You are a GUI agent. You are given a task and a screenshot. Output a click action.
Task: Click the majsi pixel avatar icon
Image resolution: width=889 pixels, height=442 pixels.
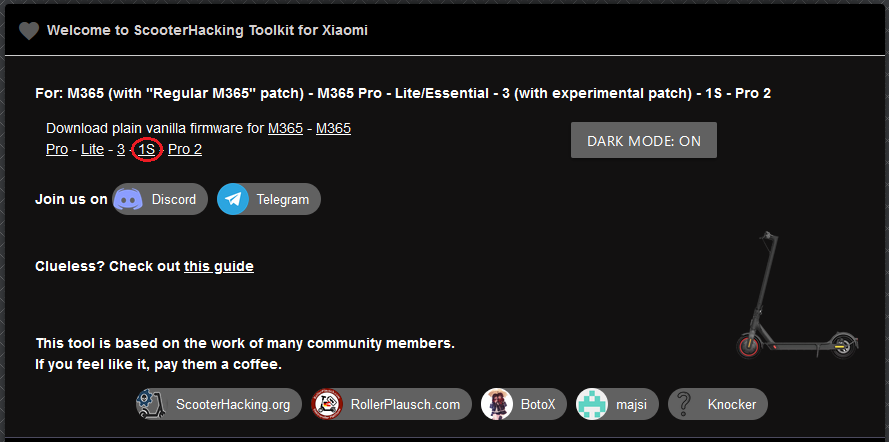(592, 404)
